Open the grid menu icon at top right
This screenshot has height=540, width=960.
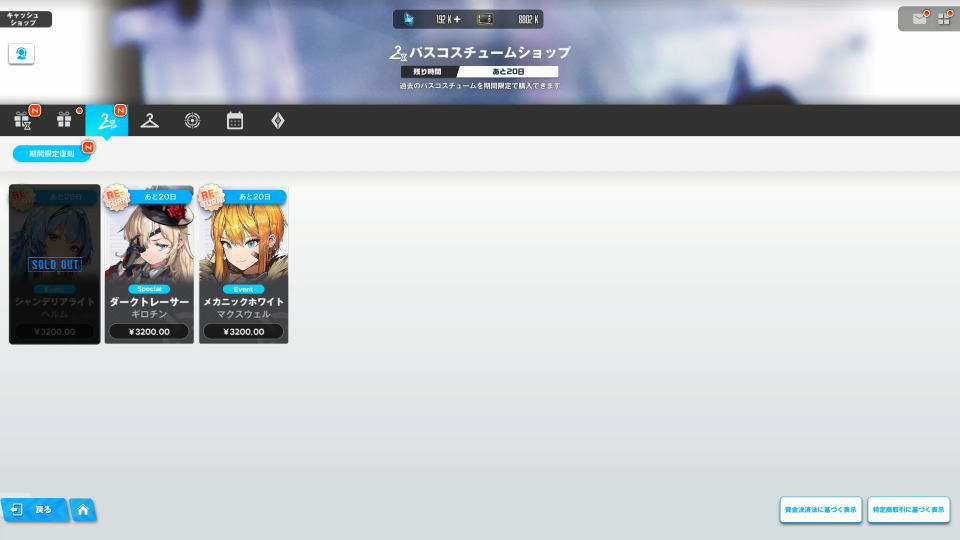pyautogui.click(x=944, y=19)
